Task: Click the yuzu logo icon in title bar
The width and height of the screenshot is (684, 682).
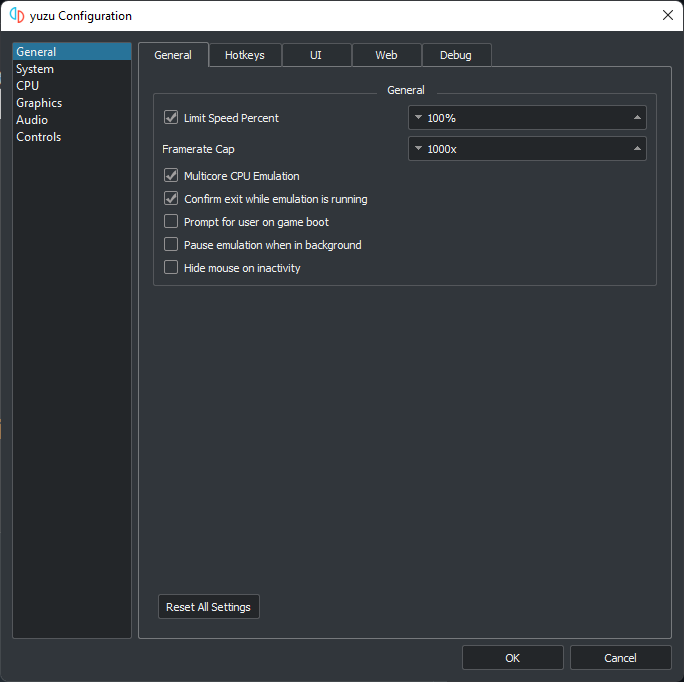Action: pyautogui.click(x=17, y=16)
